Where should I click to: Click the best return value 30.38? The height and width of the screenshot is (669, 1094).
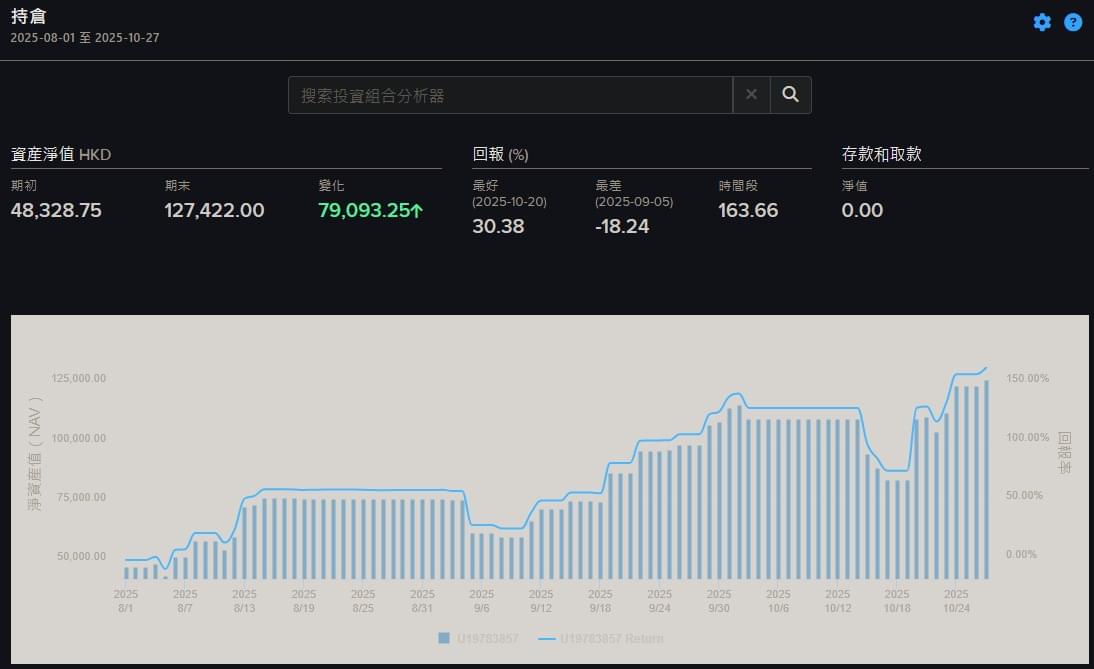496,226
